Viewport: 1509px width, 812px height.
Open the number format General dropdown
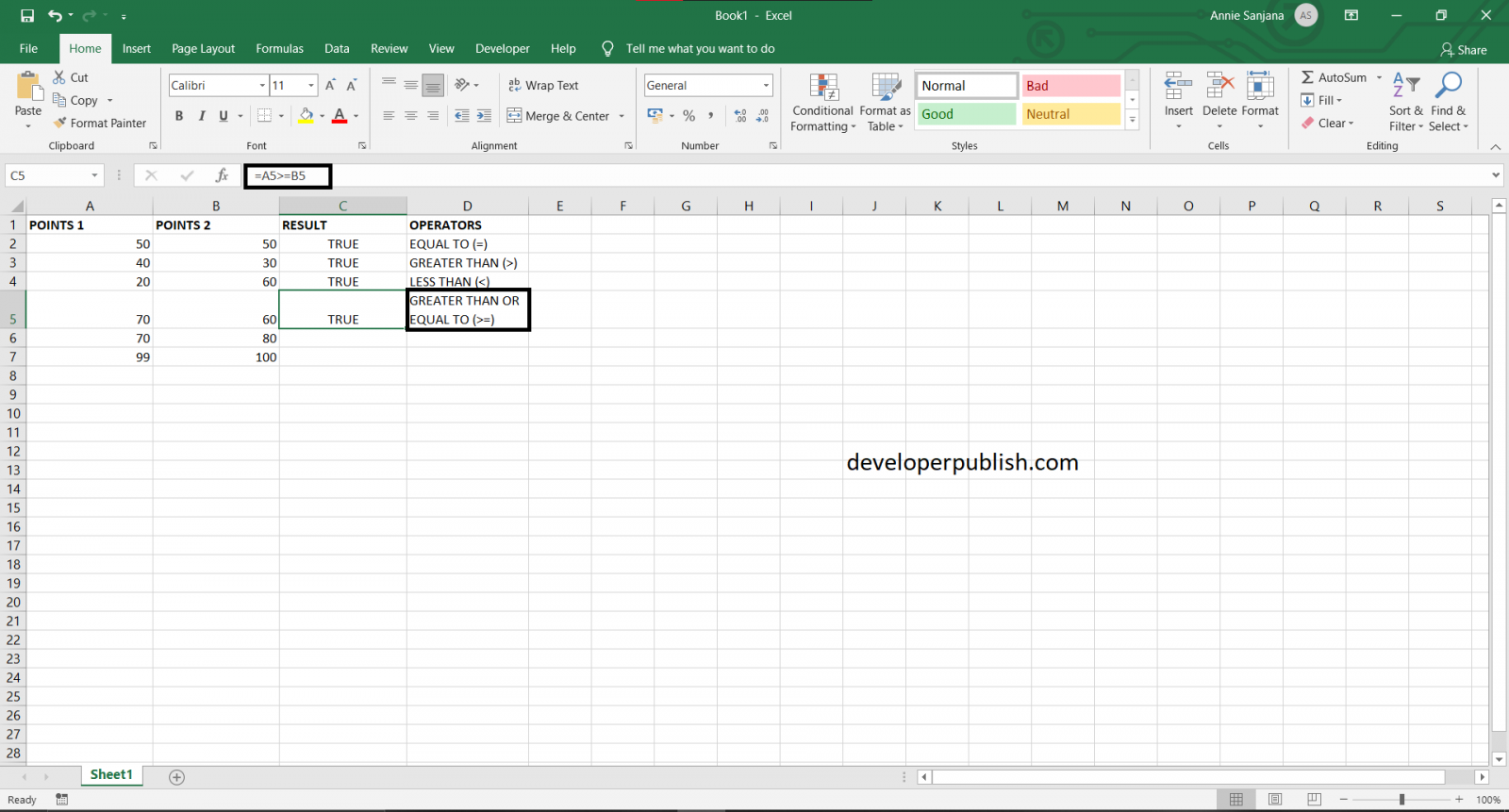(x=766, y=85)
